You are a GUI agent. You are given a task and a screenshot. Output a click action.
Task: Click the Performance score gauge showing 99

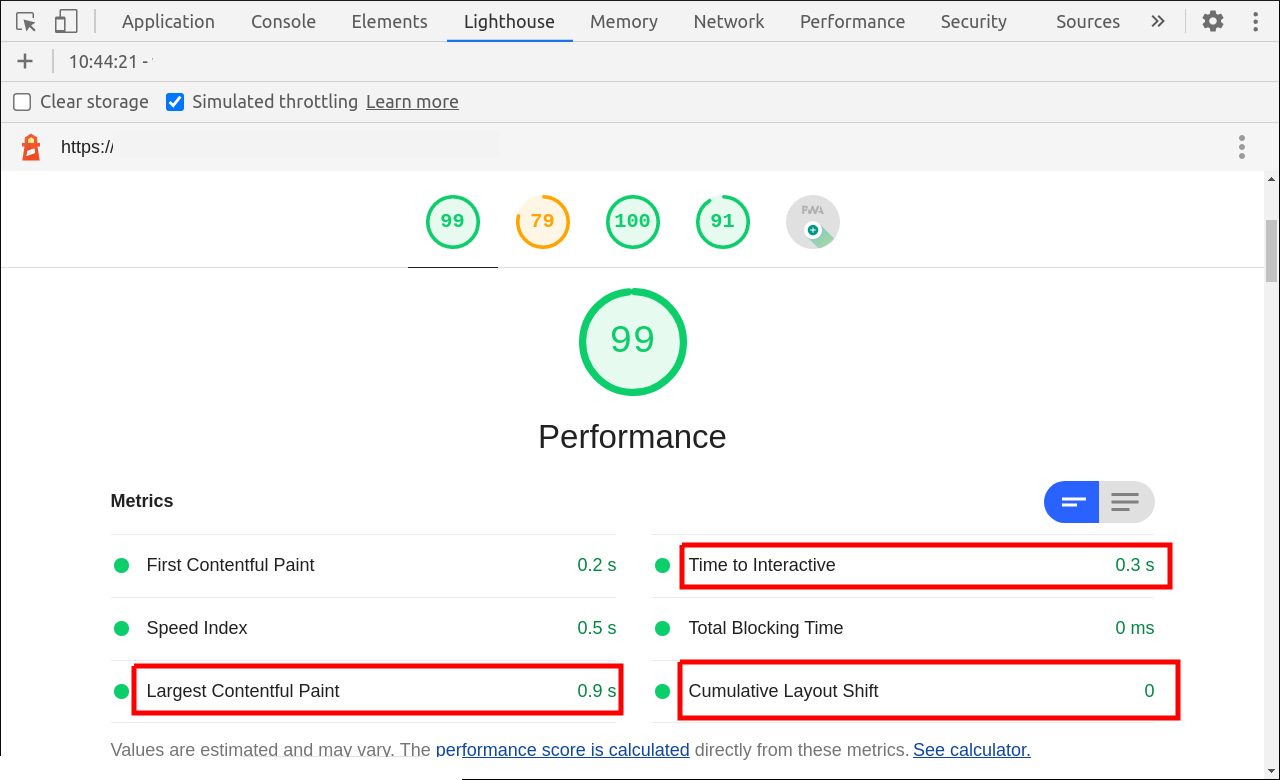coord(452,221)
